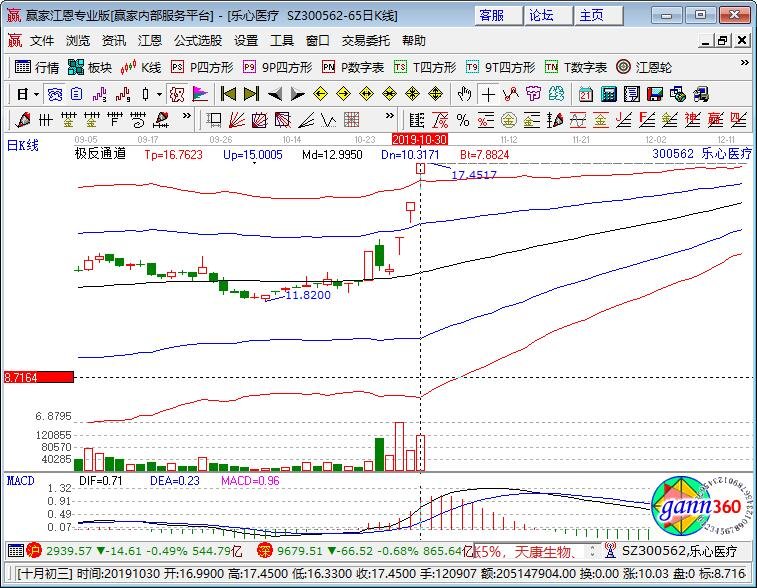Select the hand pan tool
This screenshot has height=588, width=757.
tap(464, 94)
